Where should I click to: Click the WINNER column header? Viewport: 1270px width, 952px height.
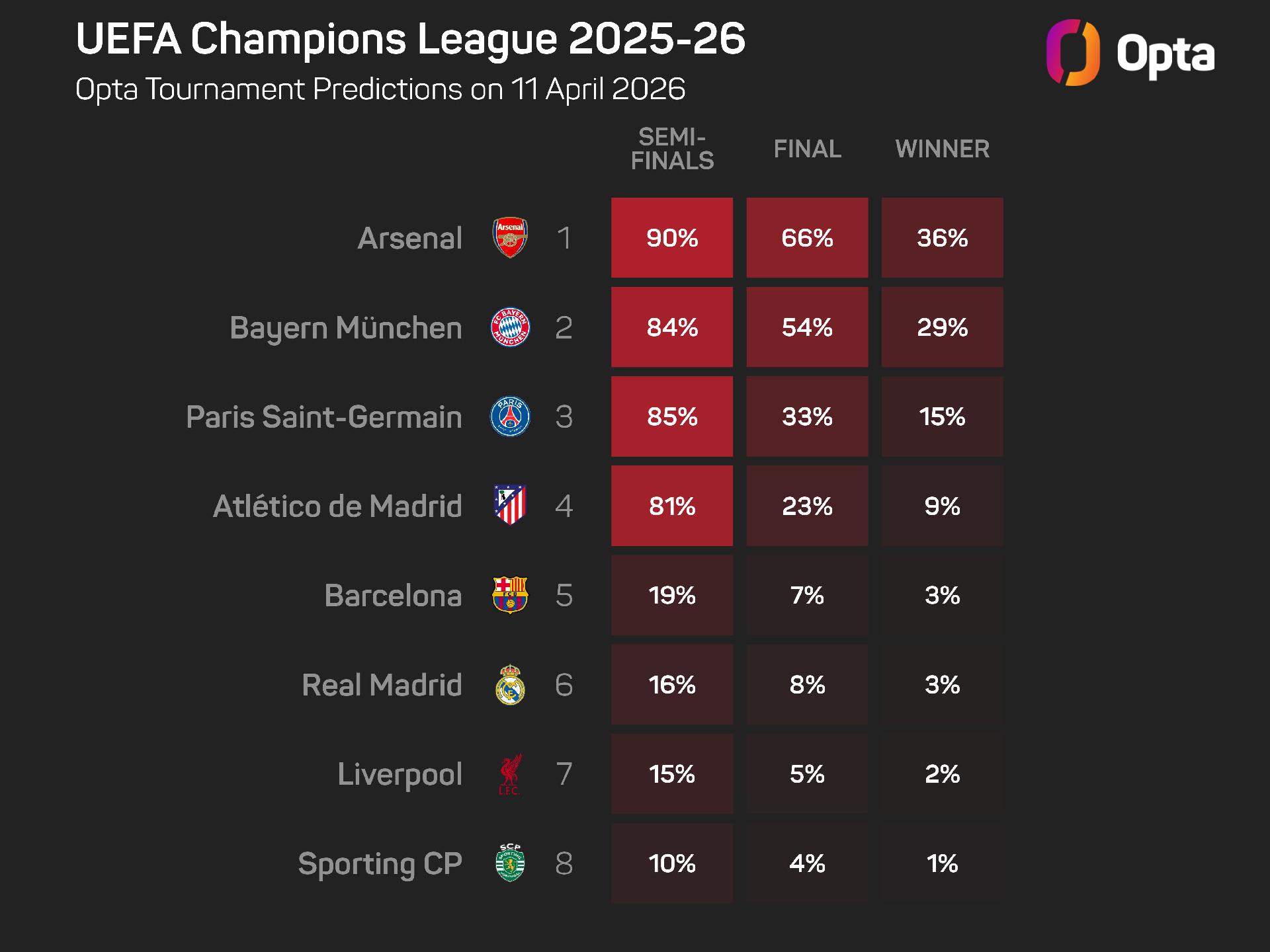942,149
